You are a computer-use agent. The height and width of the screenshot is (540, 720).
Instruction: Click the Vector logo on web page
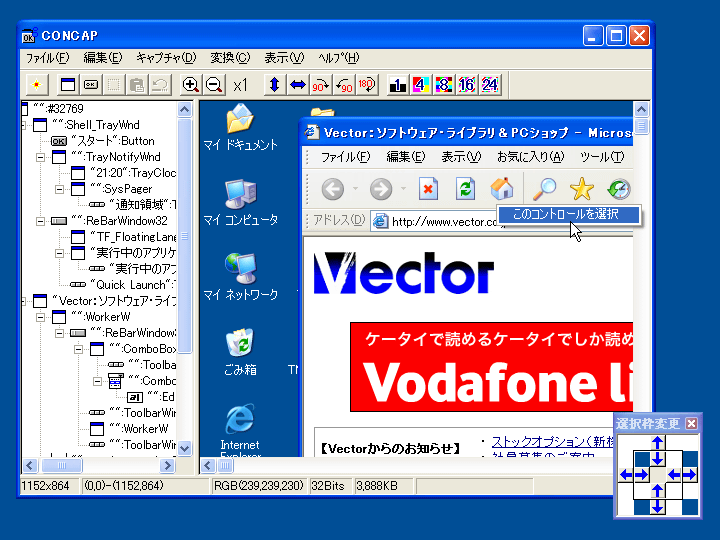coord(403,273)
